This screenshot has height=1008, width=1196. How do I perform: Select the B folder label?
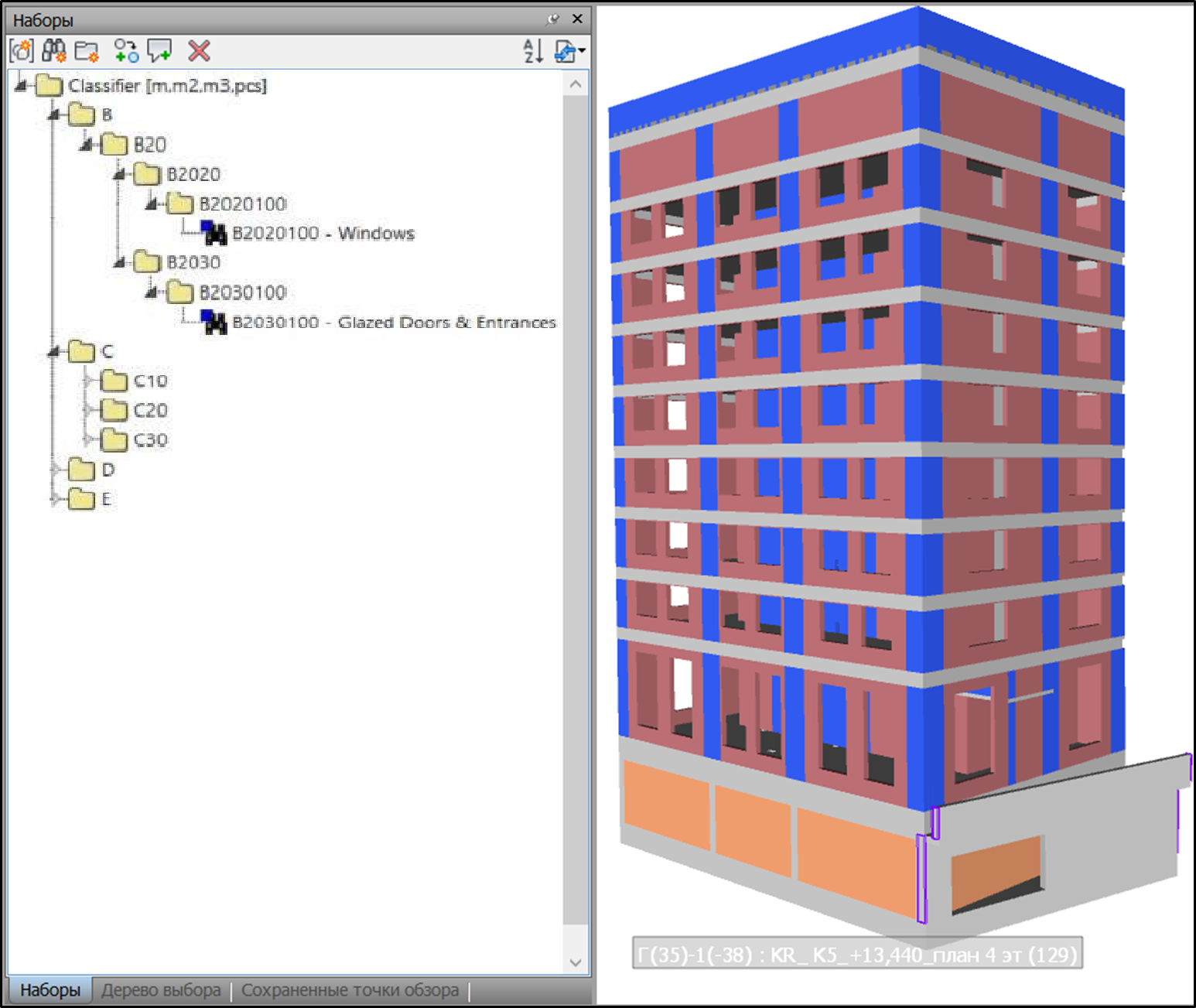[x=107, y=114]
